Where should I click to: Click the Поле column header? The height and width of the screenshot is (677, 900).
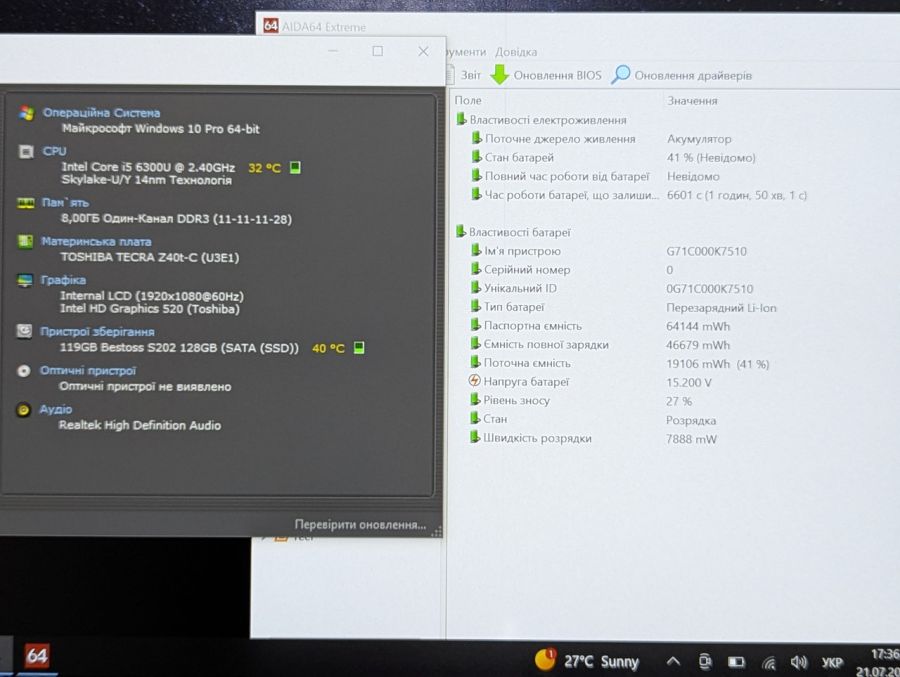tap(468, 100)
